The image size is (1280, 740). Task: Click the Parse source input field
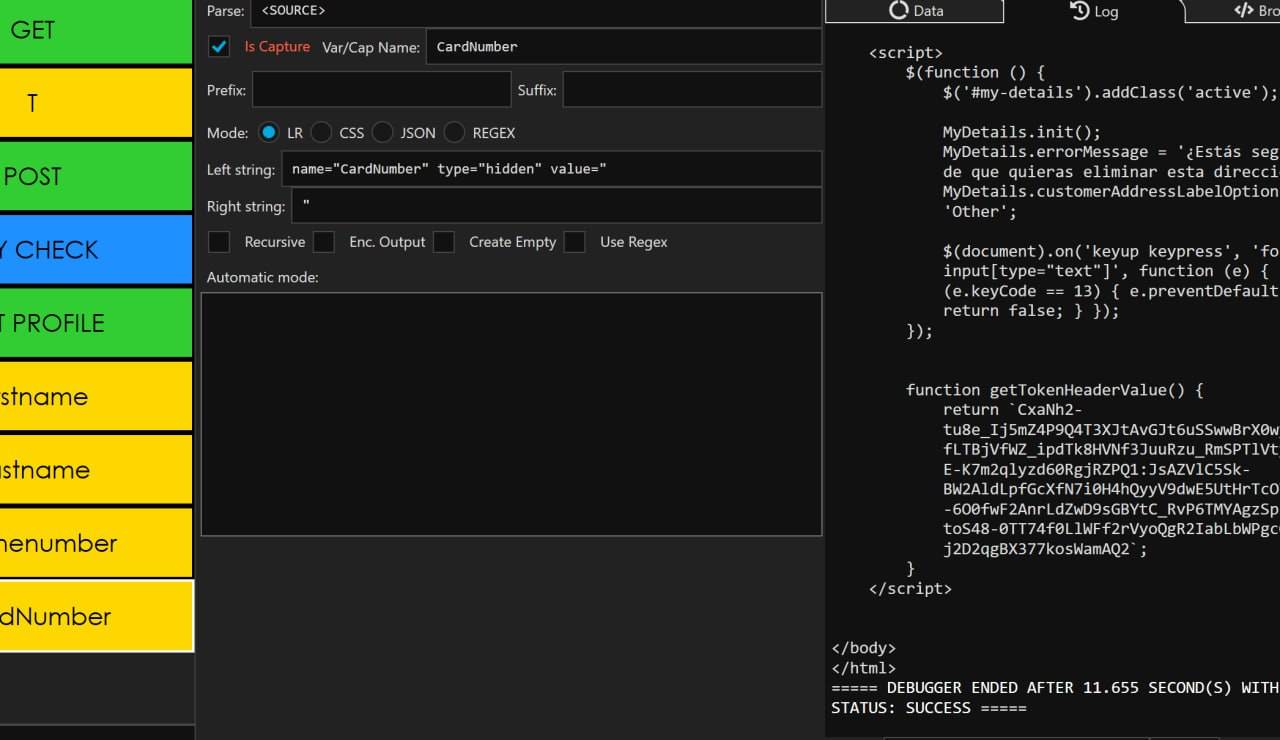535,11
